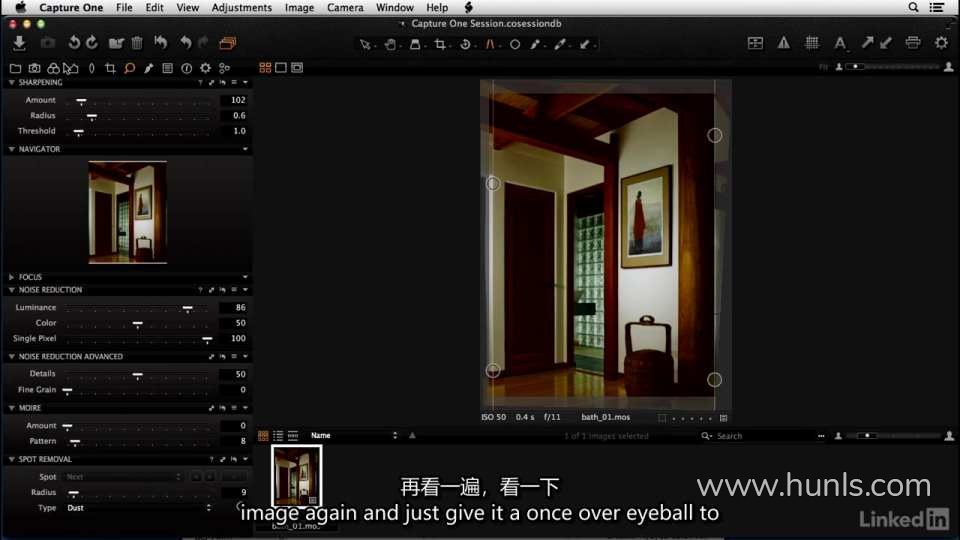Select the orange Keystone tool

pos(490,44)
